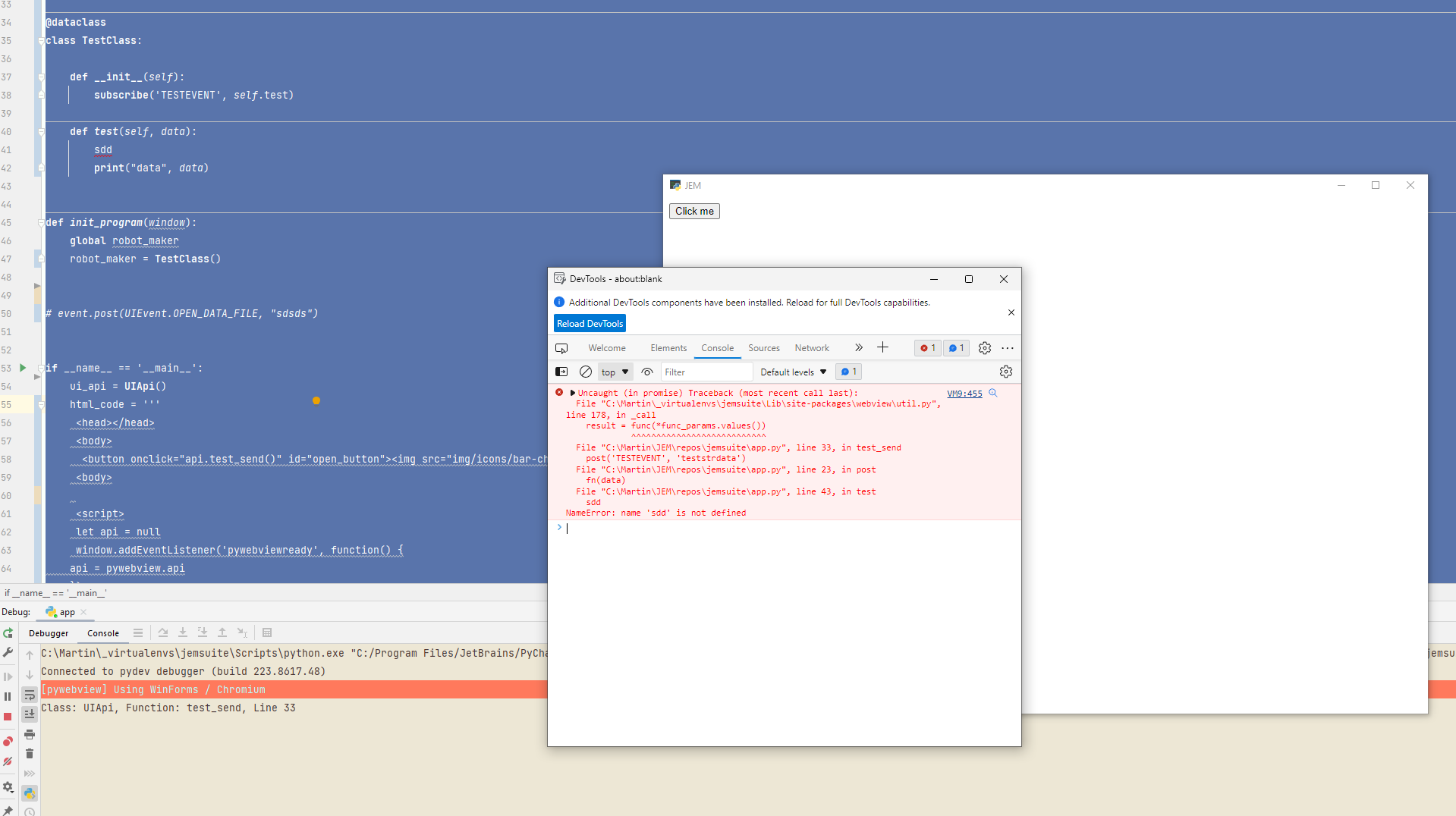This screenshot has width=1456, height=816.
Task: Focus the DevTools console prompt
Action: pos(789,529)
